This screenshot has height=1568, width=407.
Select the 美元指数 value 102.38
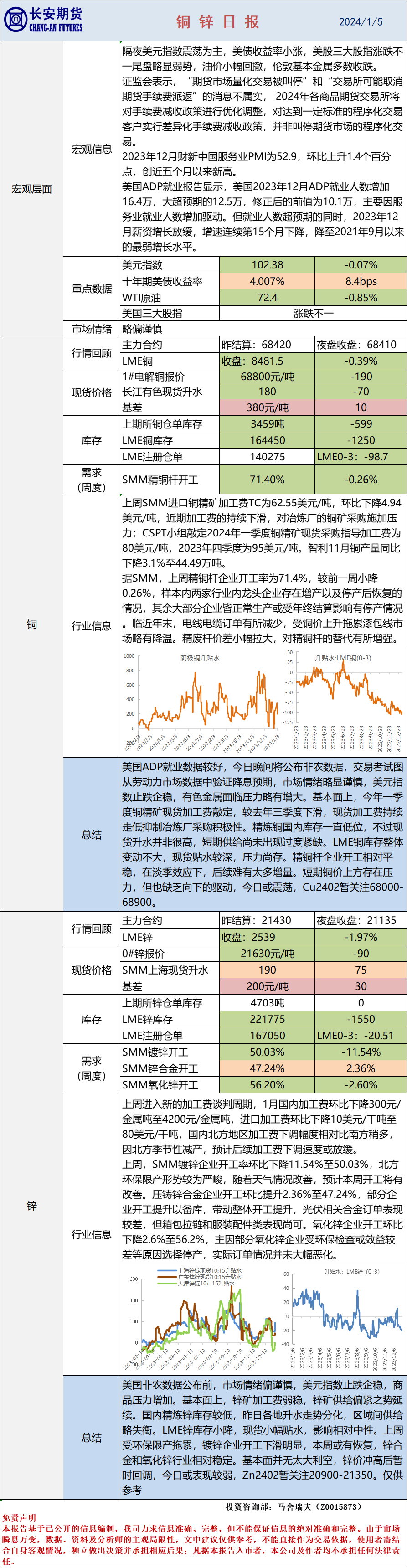pyautogui.click(x=267, y=265)
